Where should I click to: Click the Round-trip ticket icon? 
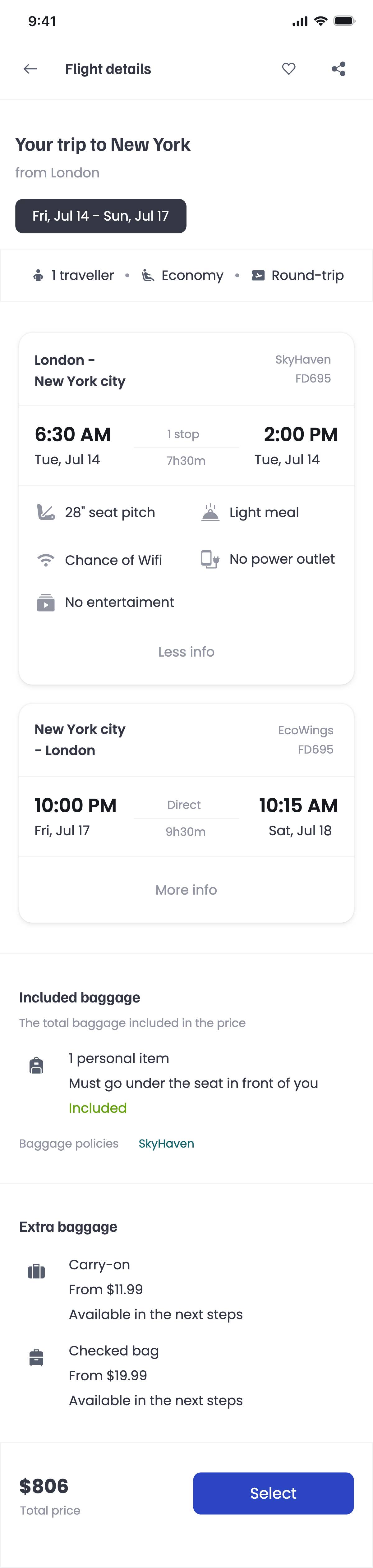coord(258,276)
